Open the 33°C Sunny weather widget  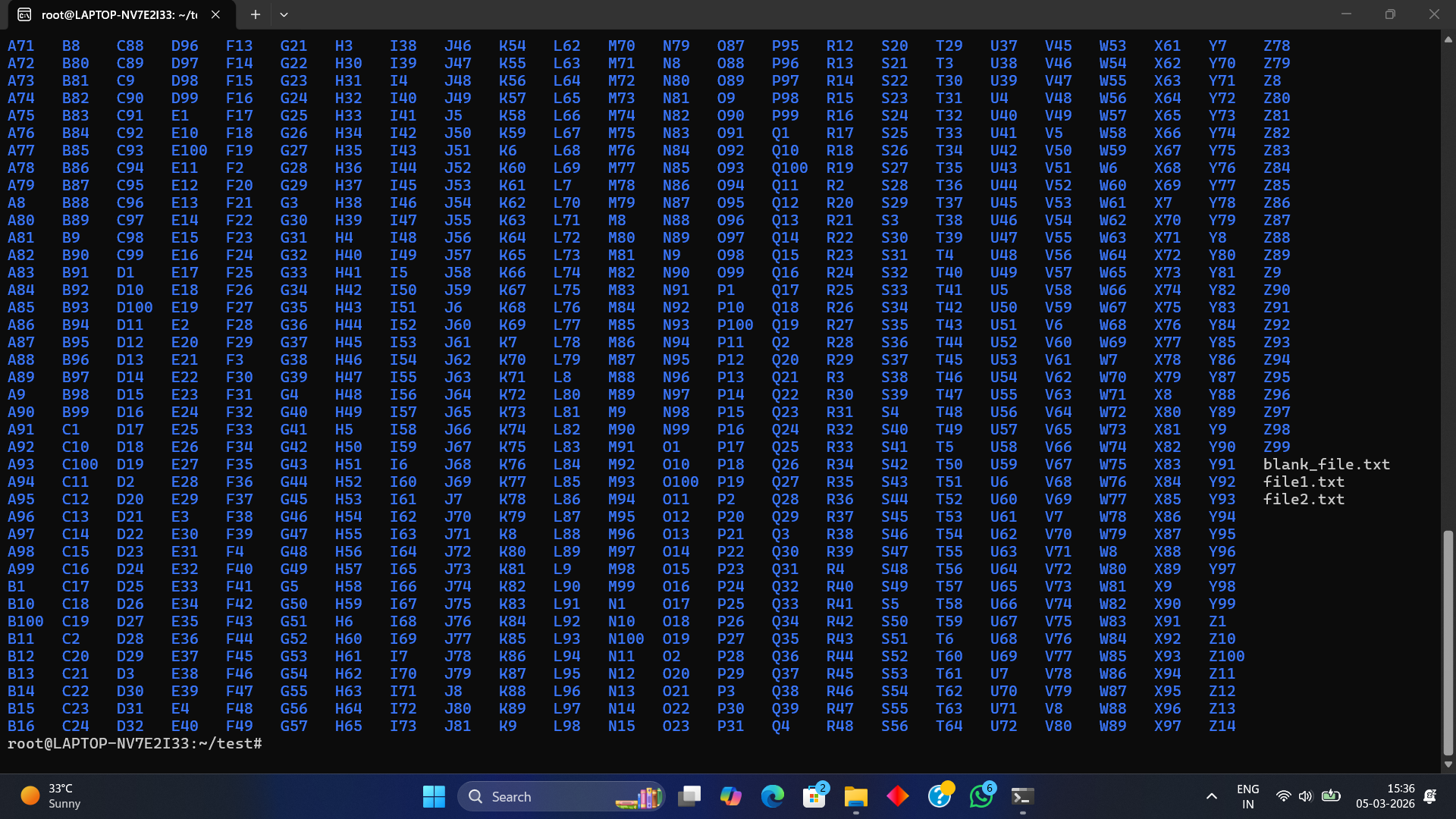(x=52, y=796)
